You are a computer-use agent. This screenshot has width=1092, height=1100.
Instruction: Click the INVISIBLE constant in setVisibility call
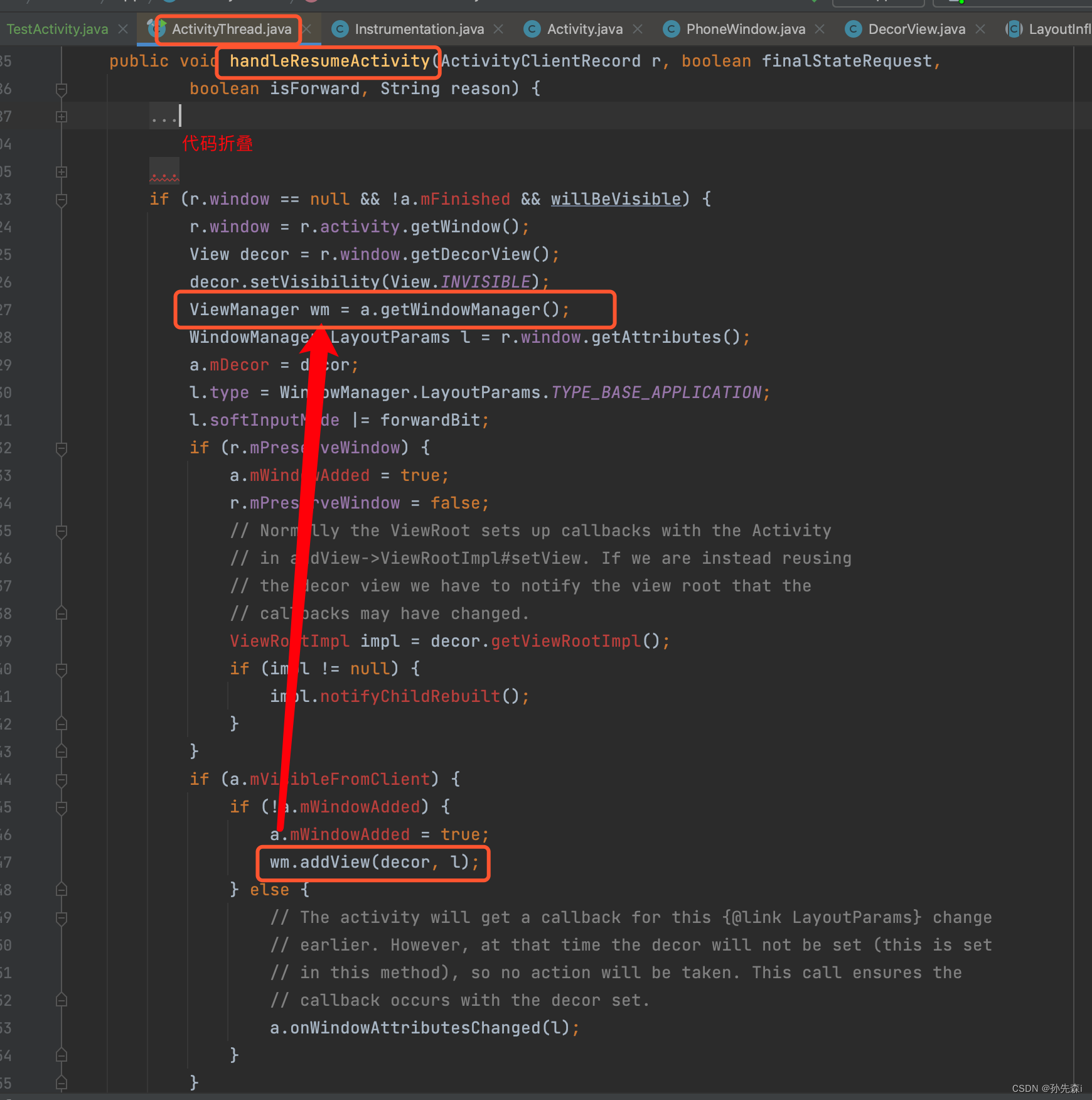(x=485, y=283)
